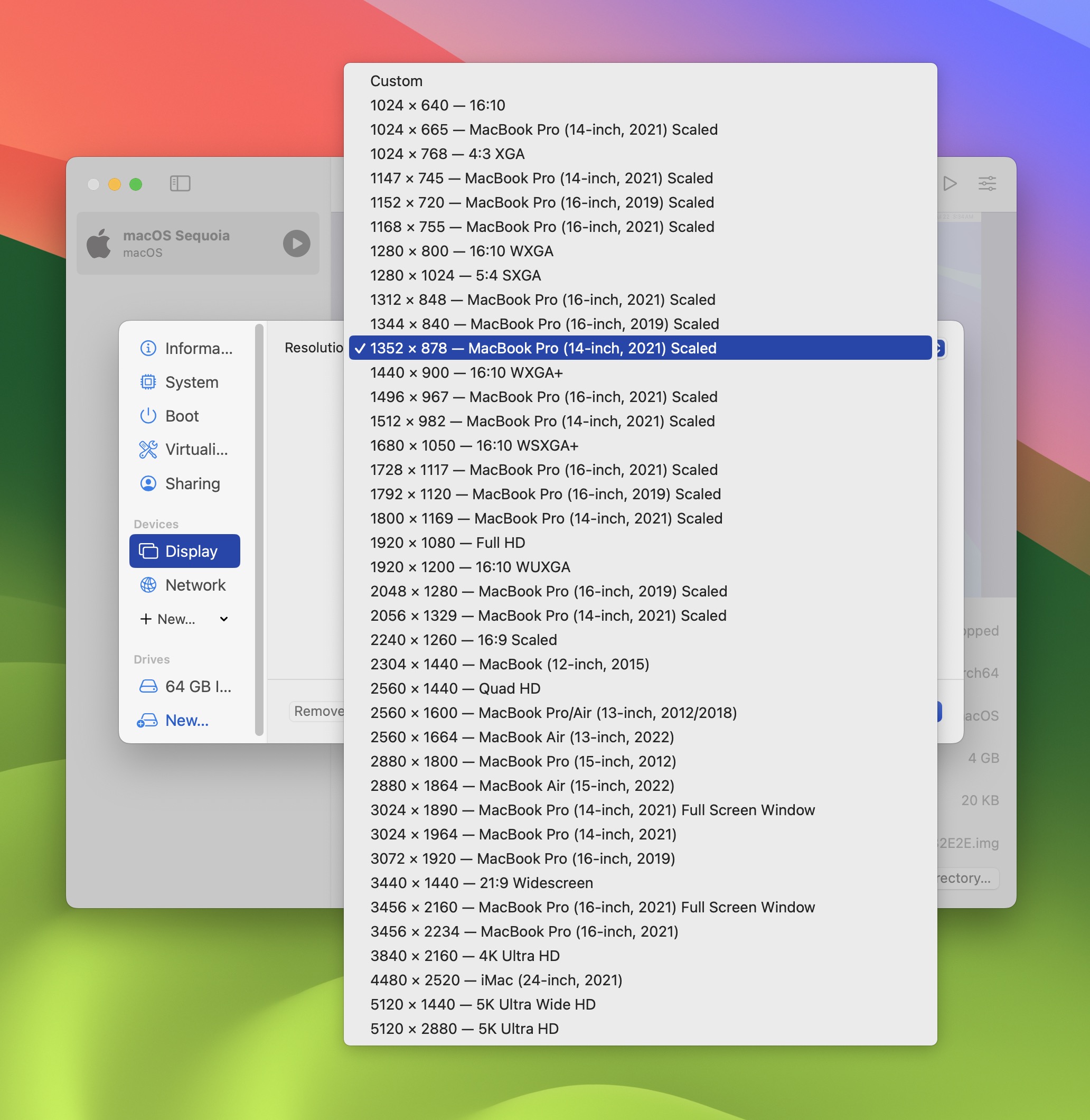Expand the New device dropdown chevron
The image size is (1090, 1120).
click(224, 619)
